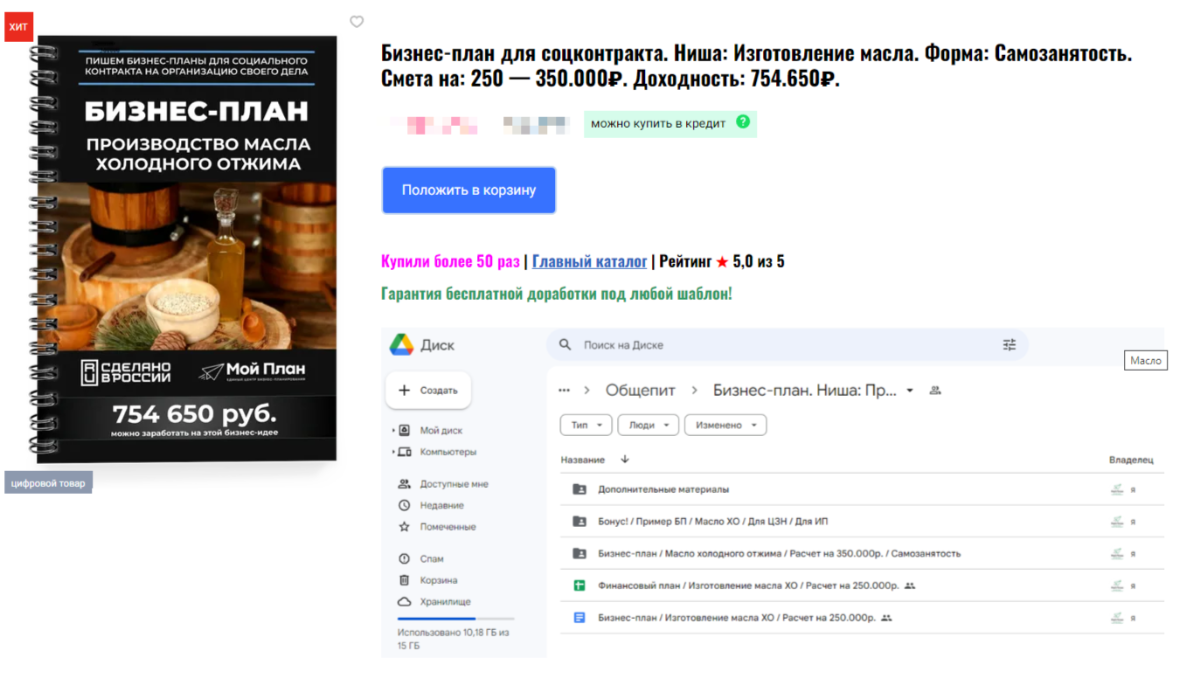Open the Люди filter dropdown
Screen dimensions: 1200x679
[x=648, y=425]
